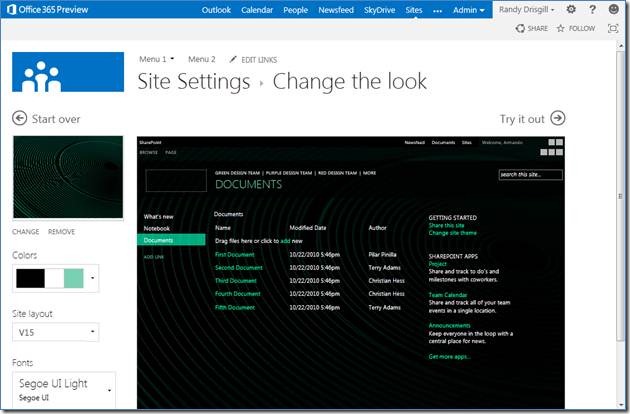Viewport: 630px width, 414px height.
Task: Click the Try it out arrow
Action: click(x=558, y=118)
